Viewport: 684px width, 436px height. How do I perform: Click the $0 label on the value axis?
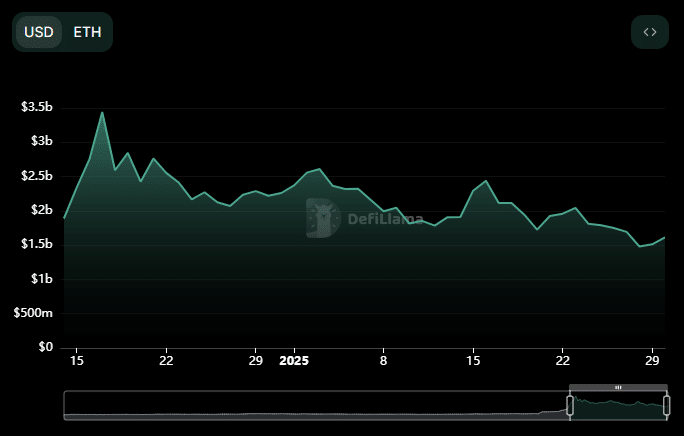[45, 347]
